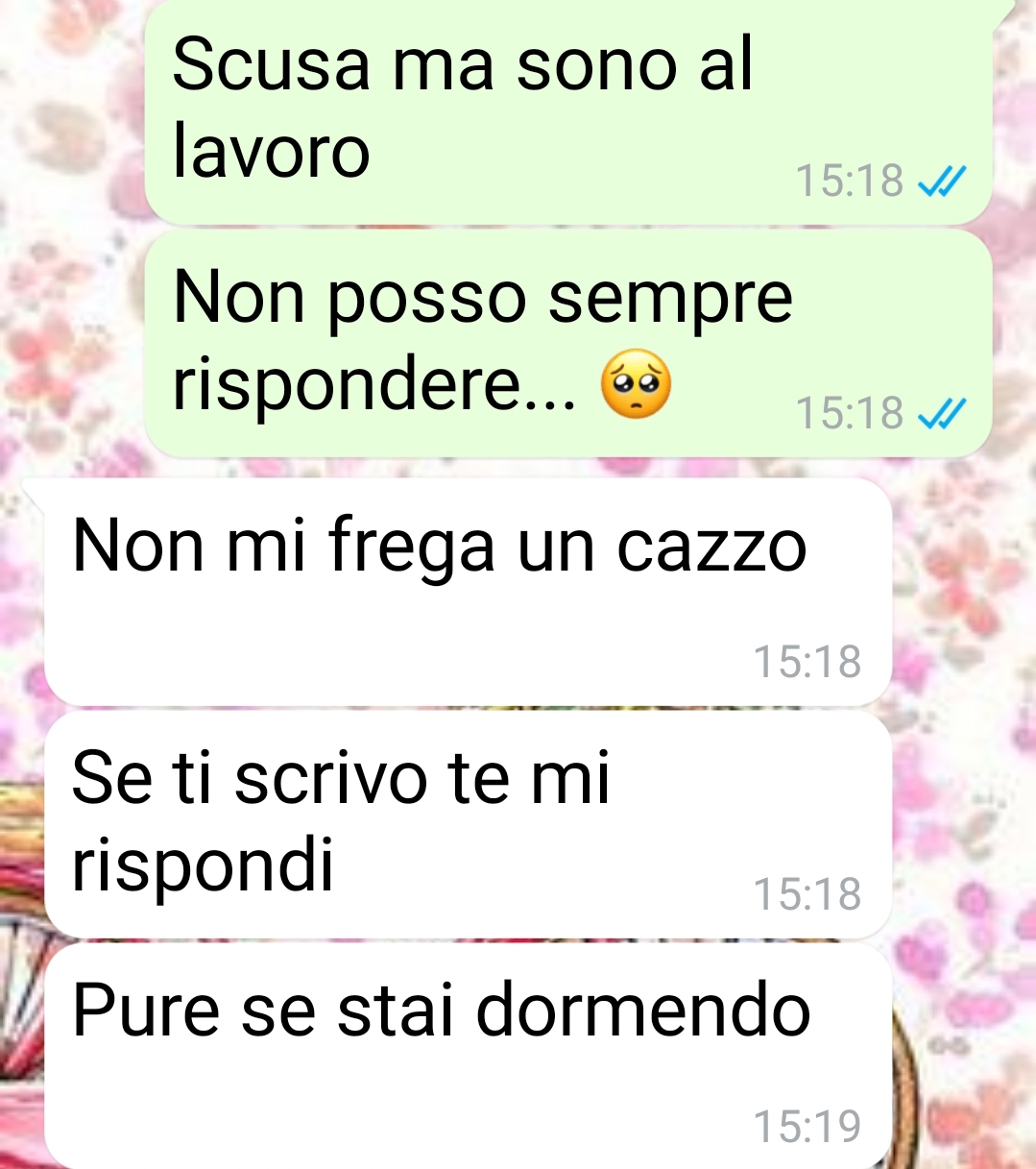
Task: Tap the word 'dormendo' in last message
Action: [643, 1011]
